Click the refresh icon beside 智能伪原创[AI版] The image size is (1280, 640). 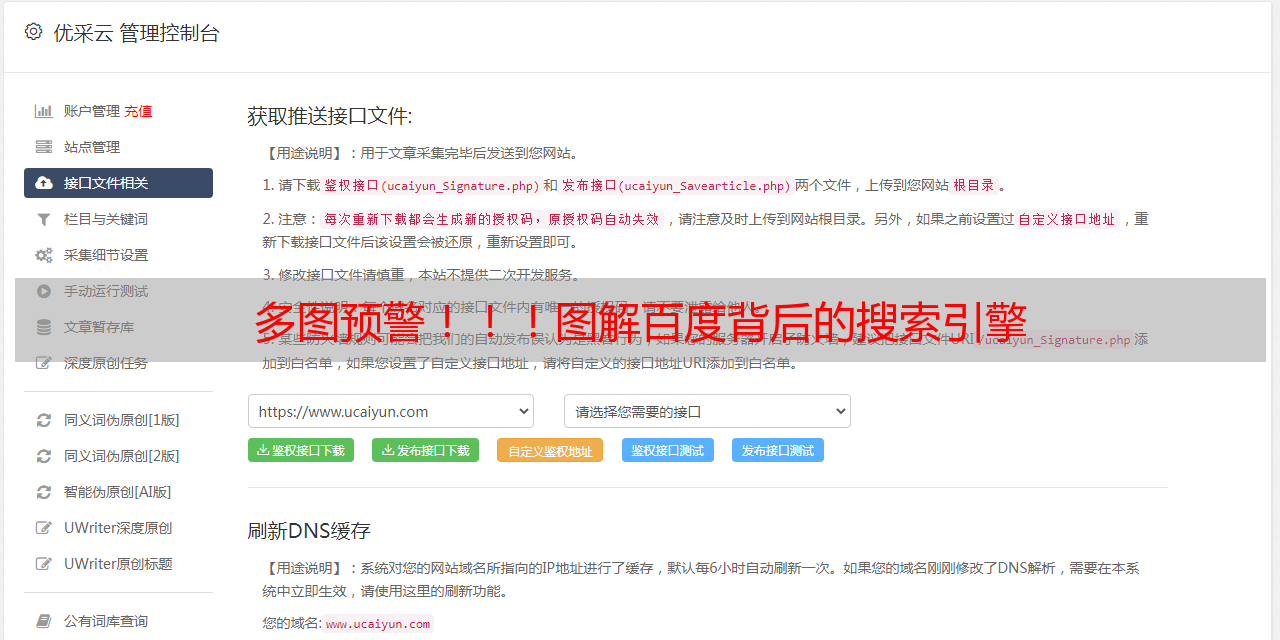coord(44,492)
